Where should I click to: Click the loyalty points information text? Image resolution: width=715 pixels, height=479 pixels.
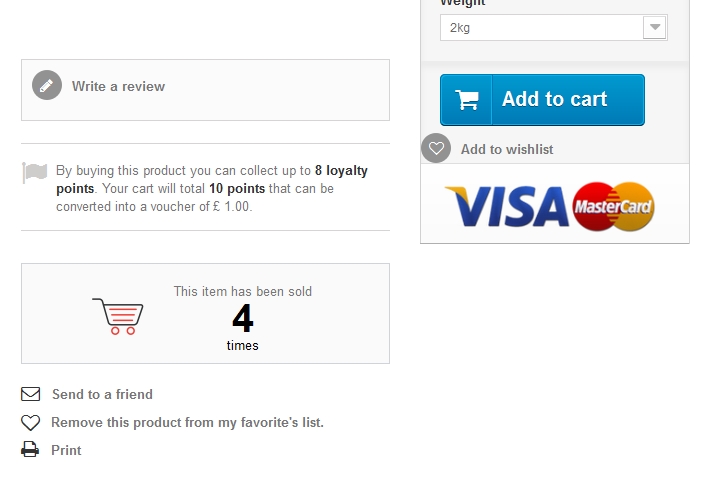212,188
